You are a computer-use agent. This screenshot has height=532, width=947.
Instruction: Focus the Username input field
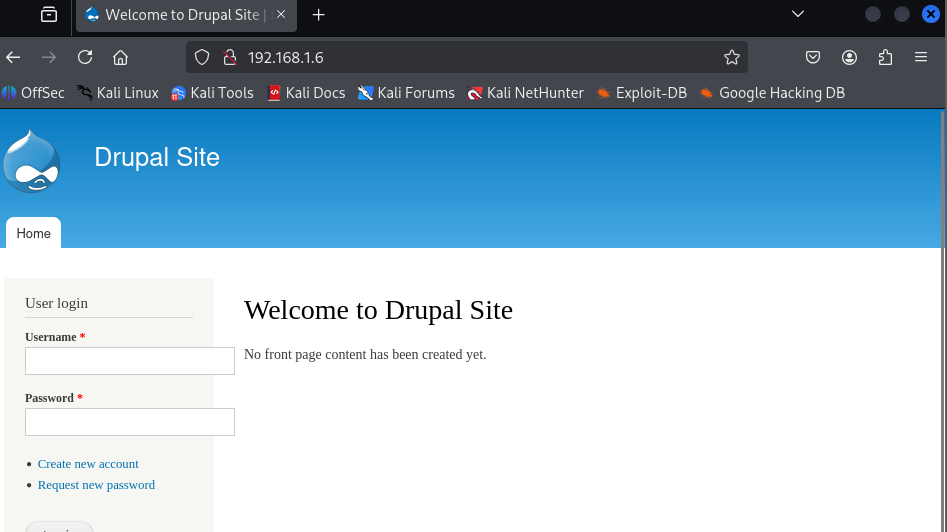(130, 361)
